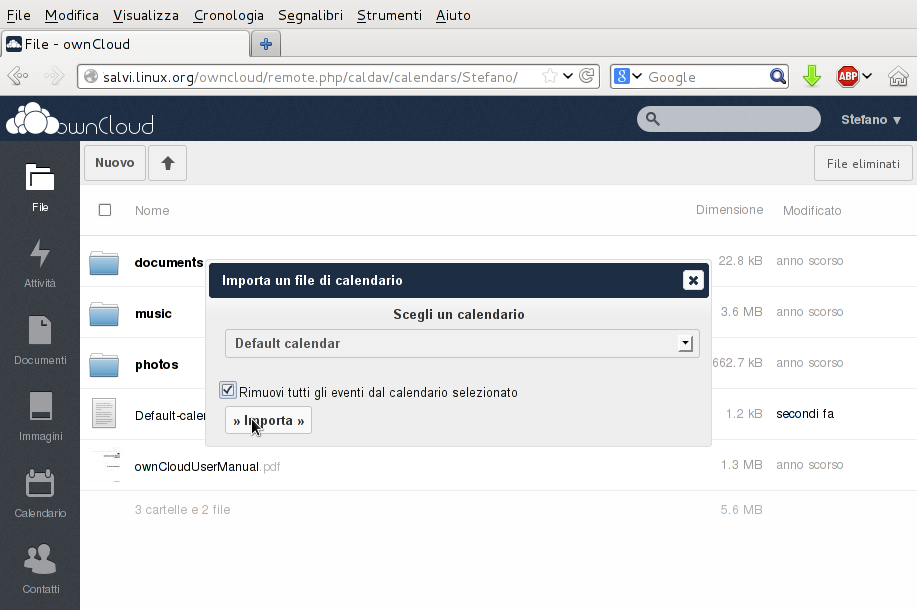Viewport: 917px width, 610px height.
Task: Open the Documenti app in sidebar
Action: tap(40, 339)
